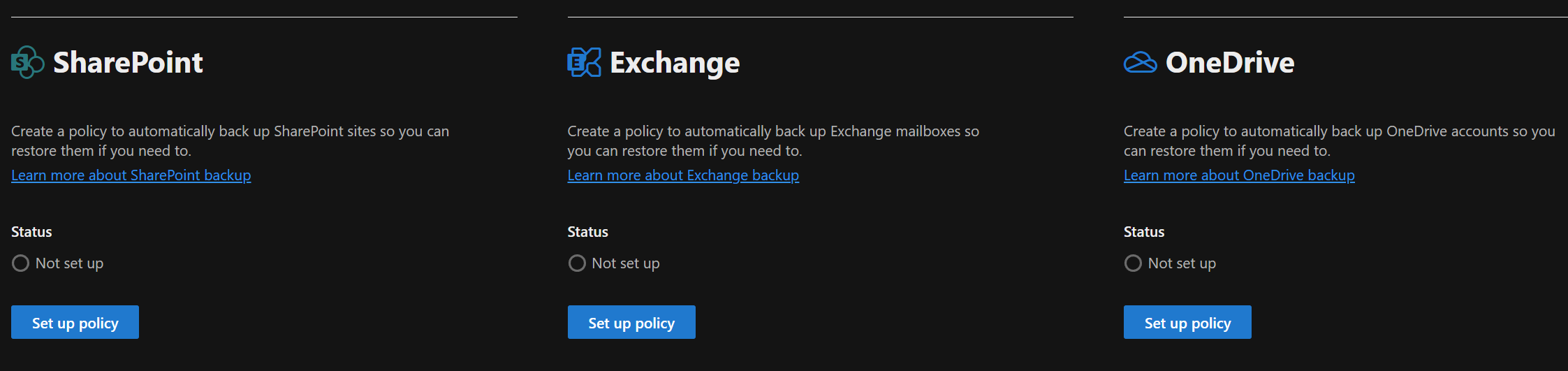Click the Exchange mailboxes backup description text
Screen dimensions: 1568x371
click(773, 141)
